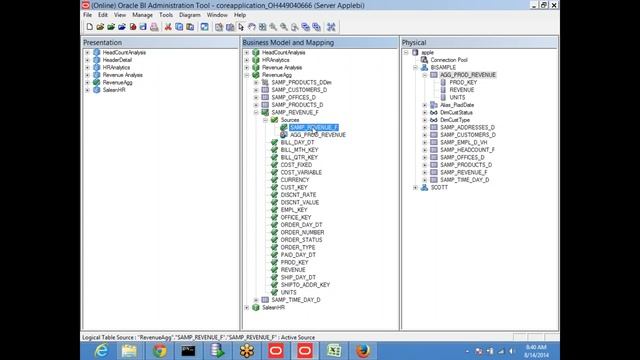
Task: Select the SHIPTO_ADDR_KEY logical column
Action: [305, 284]
